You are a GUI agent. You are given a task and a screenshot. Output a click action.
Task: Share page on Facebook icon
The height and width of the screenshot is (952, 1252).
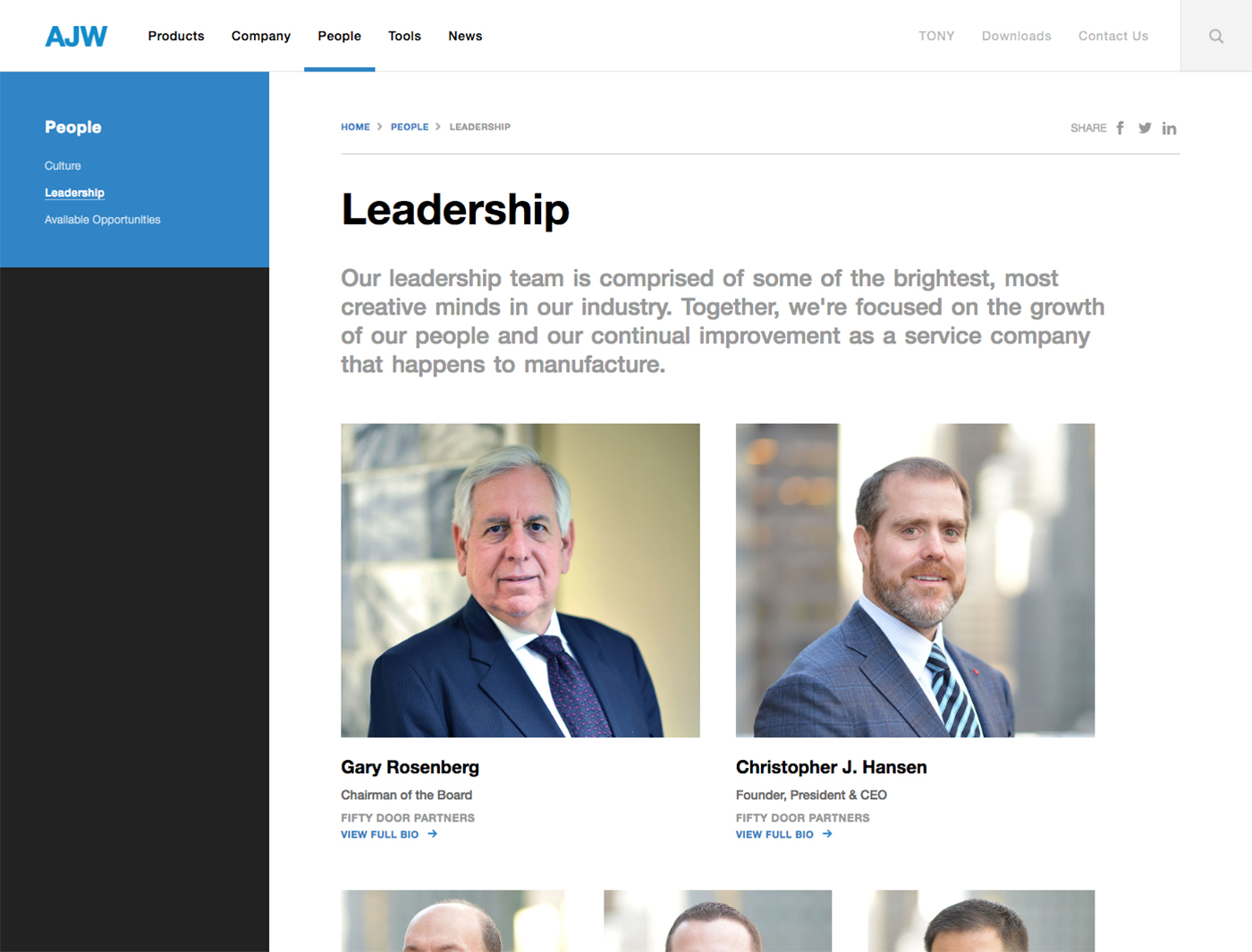(x=1120, y=128)
